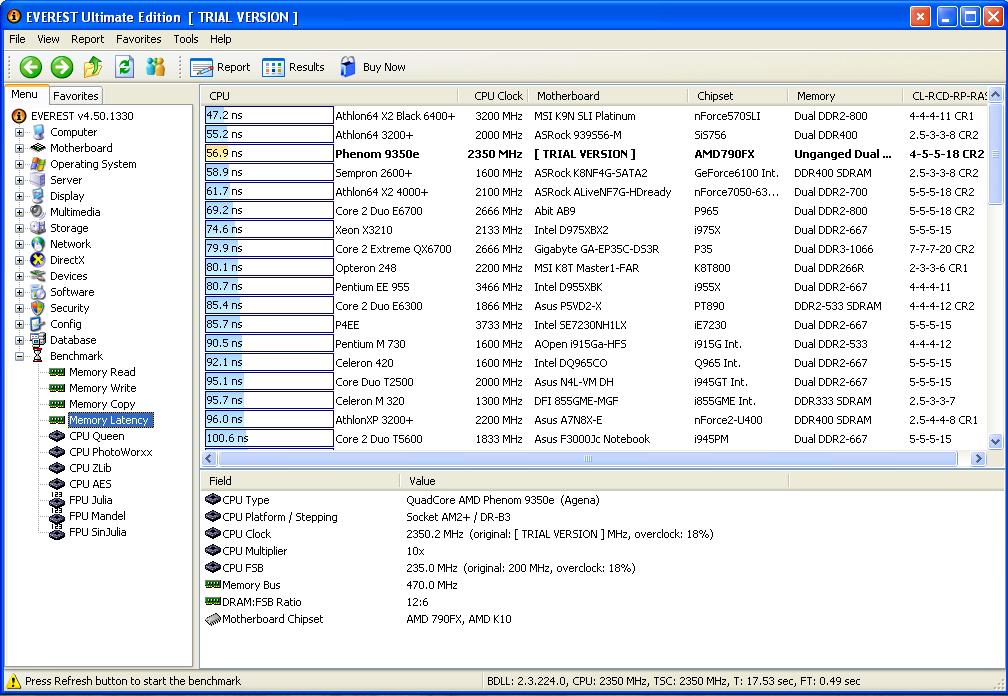Open the View menu
Image resolution: width=1008 pixels, height=696 pixels.
click(x=48, y=39)
